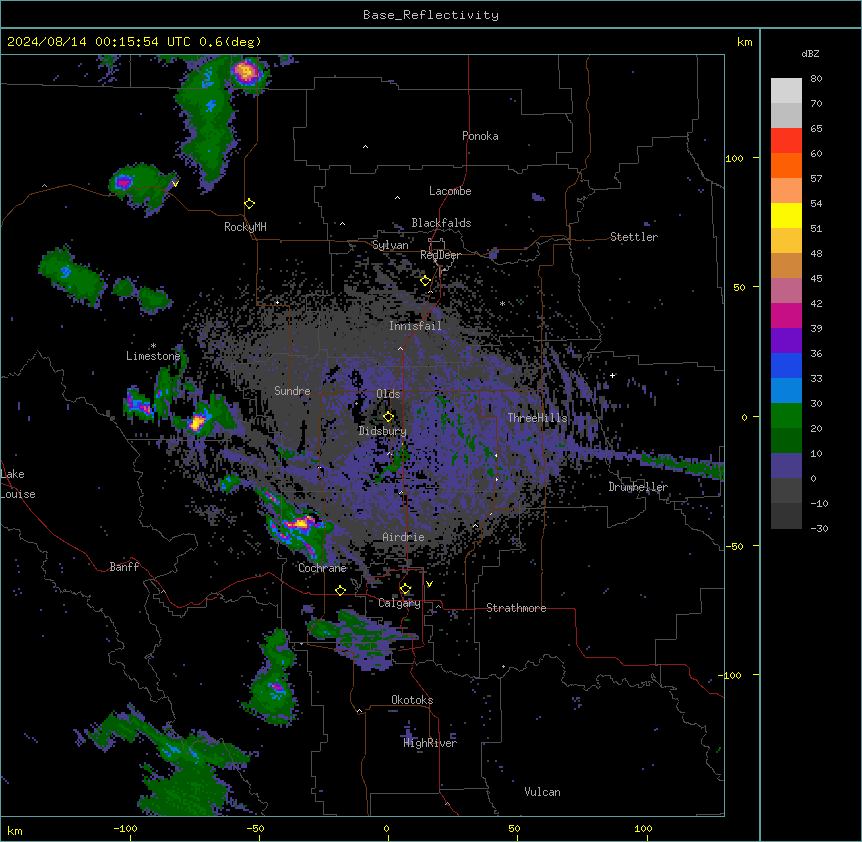Image resolution: width=862 pixels, height=842 pixels.
Task: Click the intense storm cell north of RockyMH
Action: click(245, 71)
